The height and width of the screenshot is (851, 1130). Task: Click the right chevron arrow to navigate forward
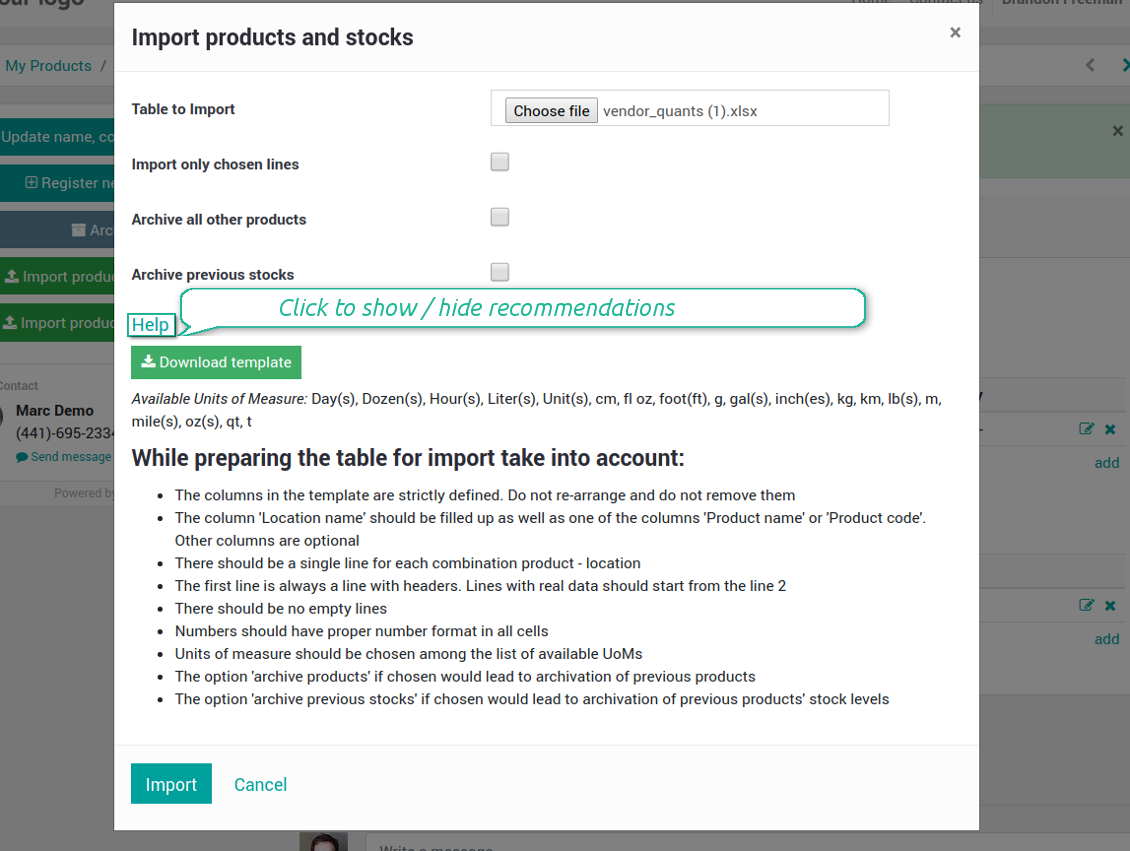1125,65
